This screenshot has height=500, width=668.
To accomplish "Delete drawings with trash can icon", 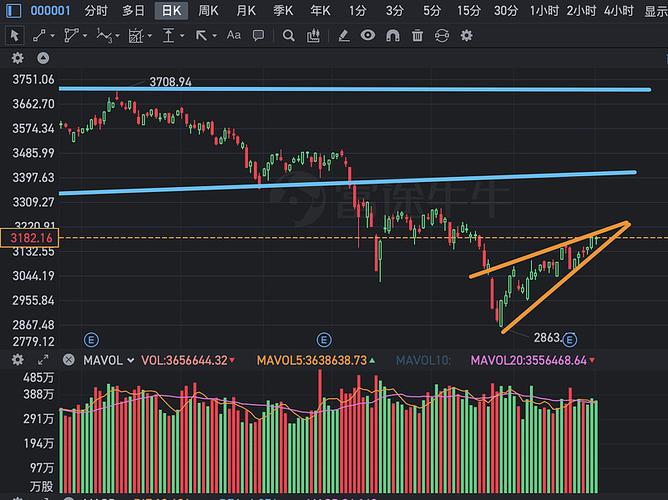I will (x=418, y=36).
